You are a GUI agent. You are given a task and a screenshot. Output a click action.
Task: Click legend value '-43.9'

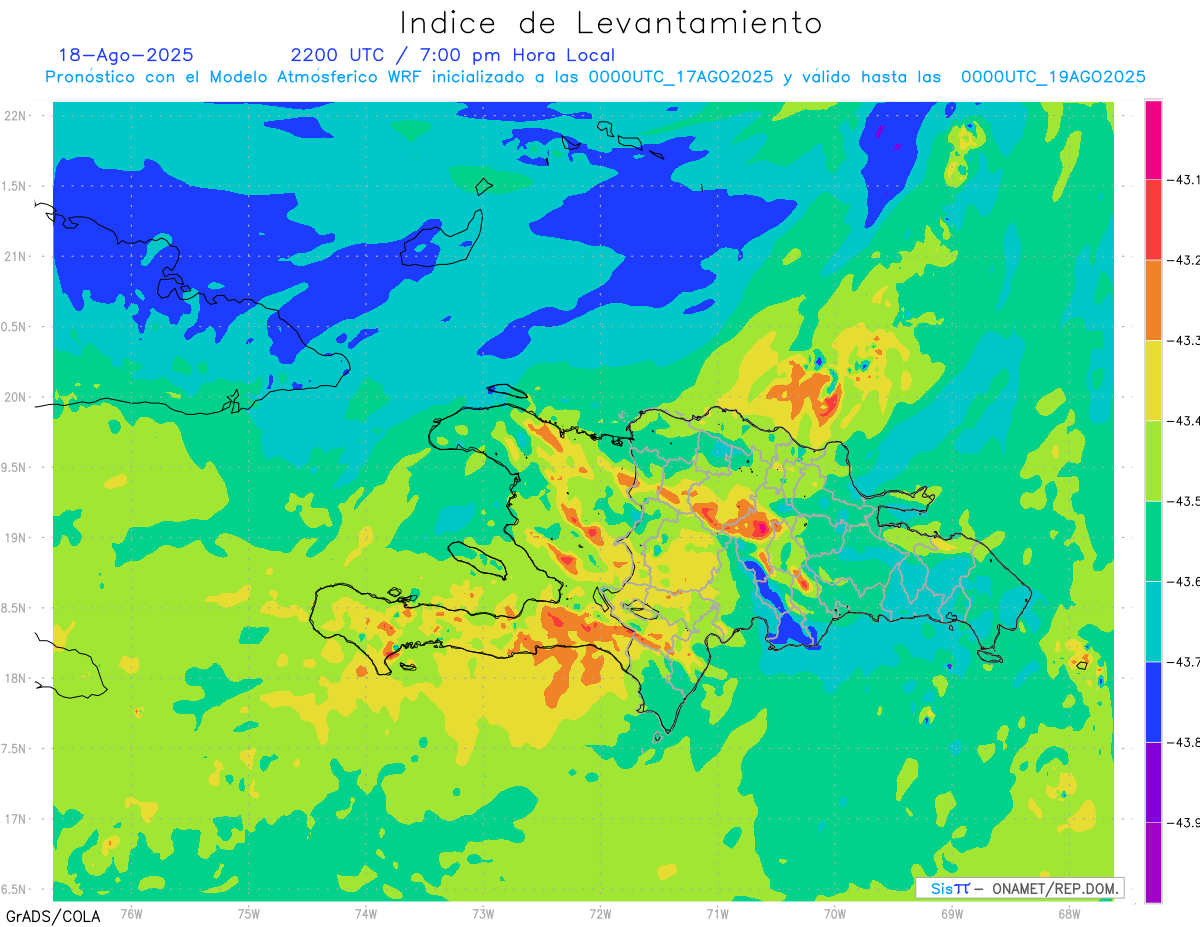coord(1184,823)
